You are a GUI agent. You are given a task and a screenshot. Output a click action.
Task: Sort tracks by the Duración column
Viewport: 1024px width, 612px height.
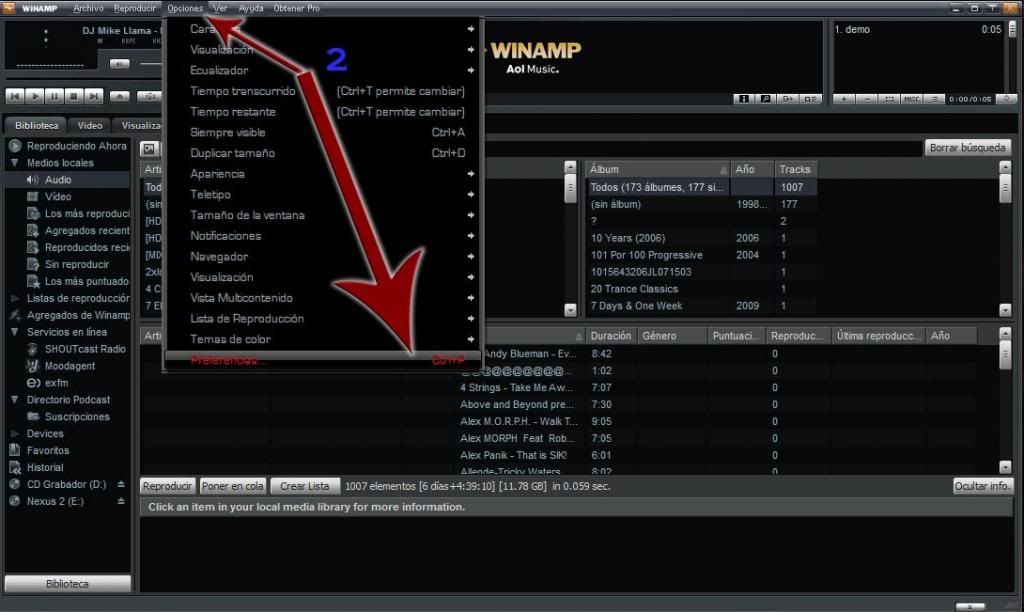(611, 336)
